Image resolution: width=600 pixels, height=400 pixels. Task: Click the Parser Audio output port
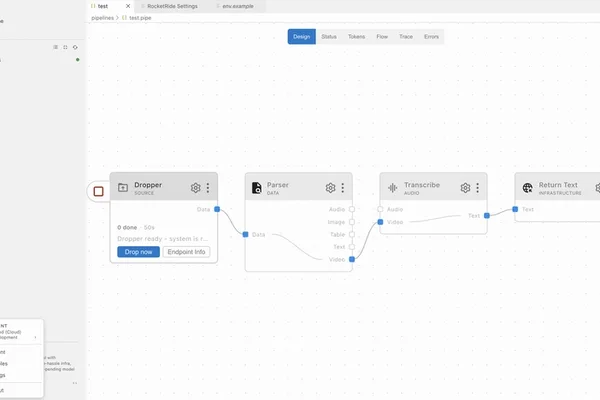(x=352, y=209)
